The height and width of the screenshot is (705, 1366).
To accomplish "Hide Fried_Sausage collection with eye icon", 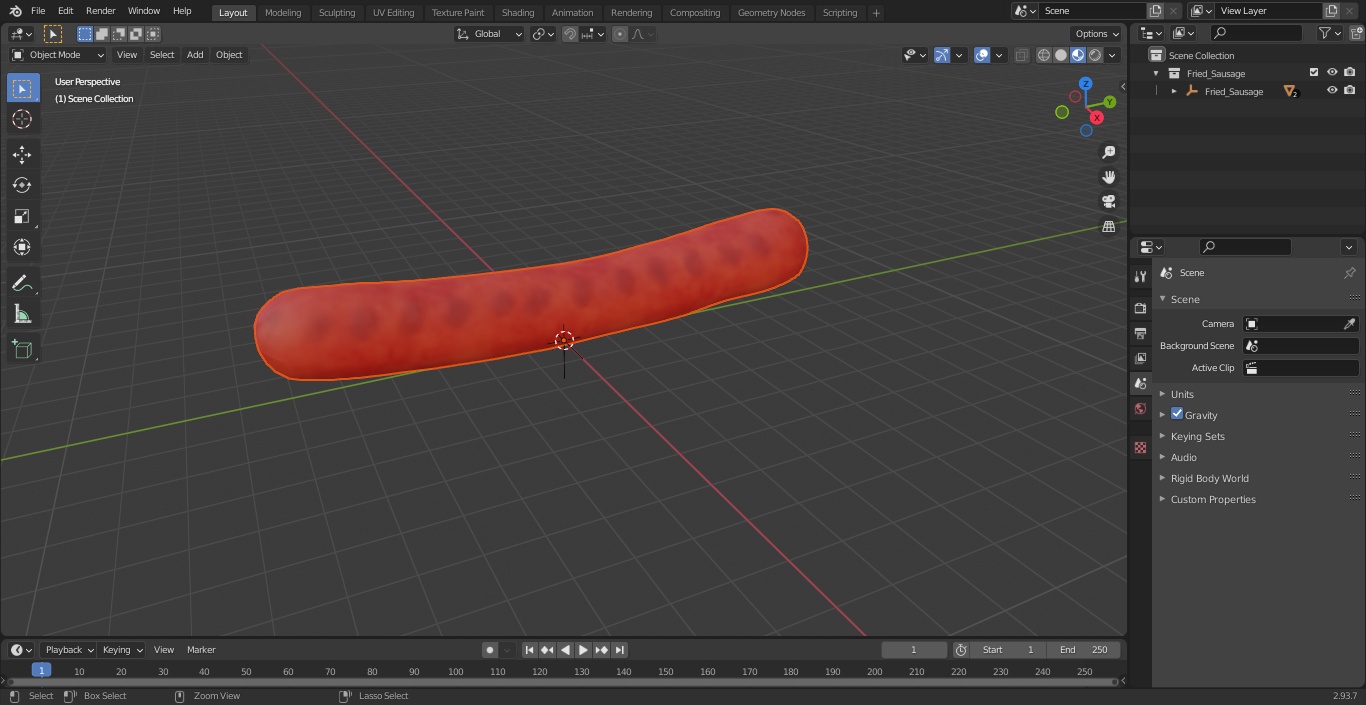I will click(x=1332, y=73).
